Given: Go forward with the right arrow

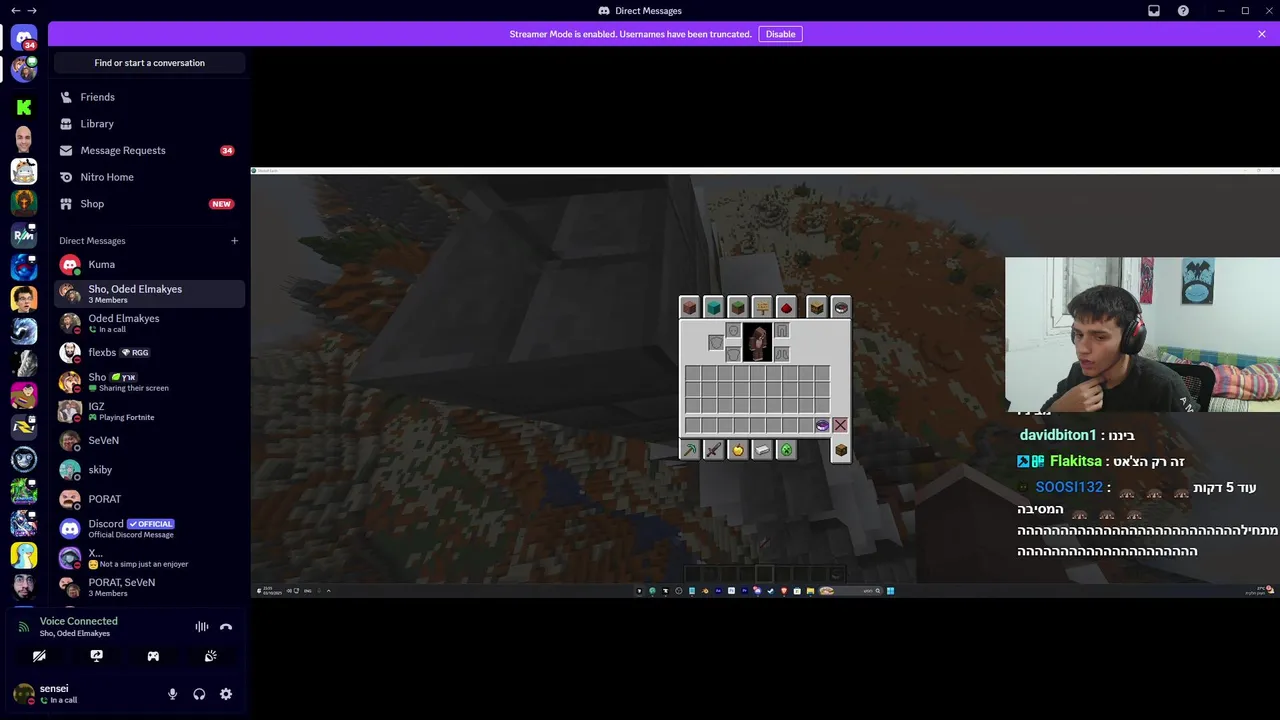Looking at the screenshot, I should [x=32, y=11].
